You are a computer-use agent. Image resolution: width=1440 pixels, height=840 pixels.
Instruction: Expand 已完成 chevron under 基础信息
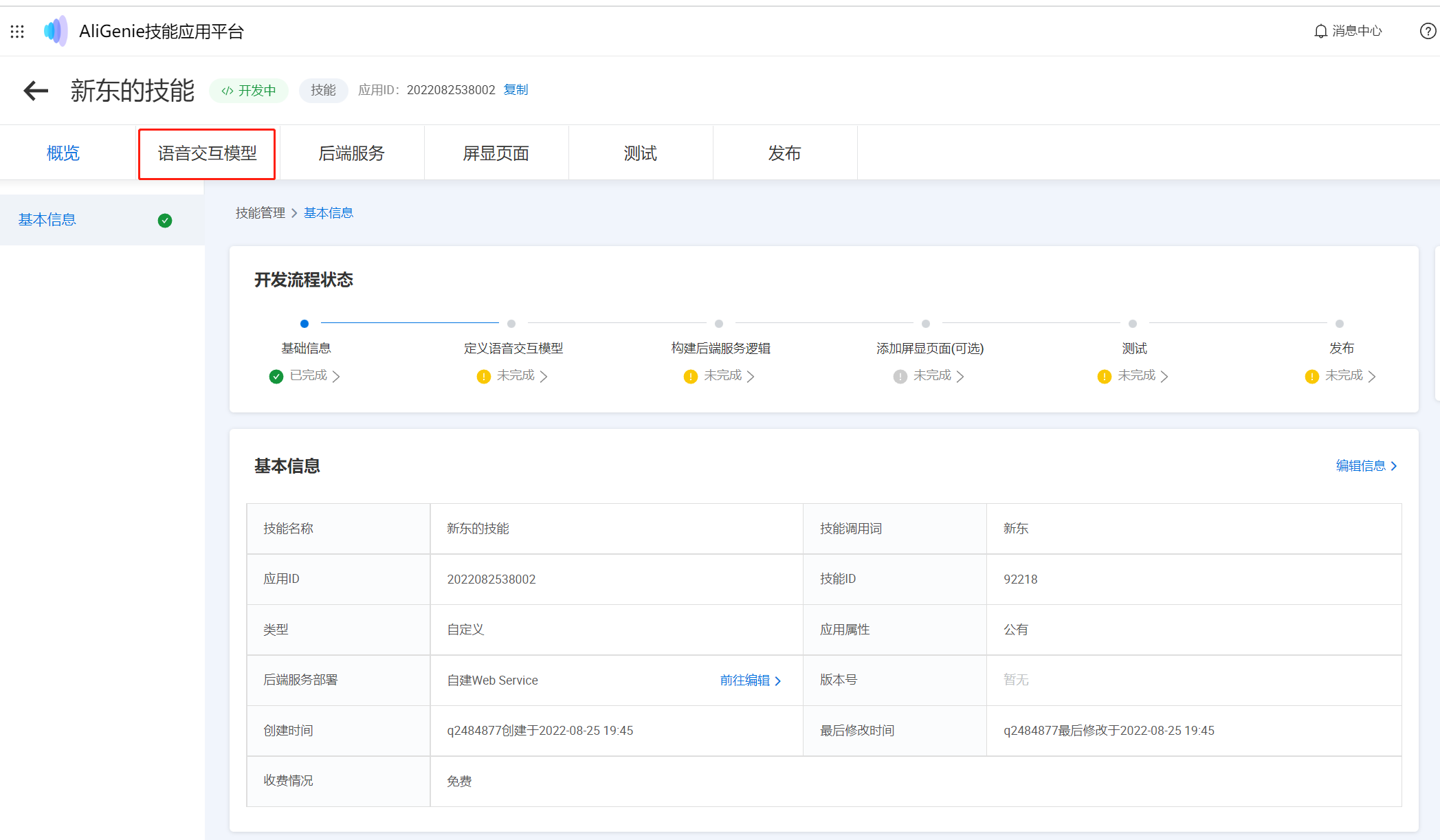coord(336,376)
